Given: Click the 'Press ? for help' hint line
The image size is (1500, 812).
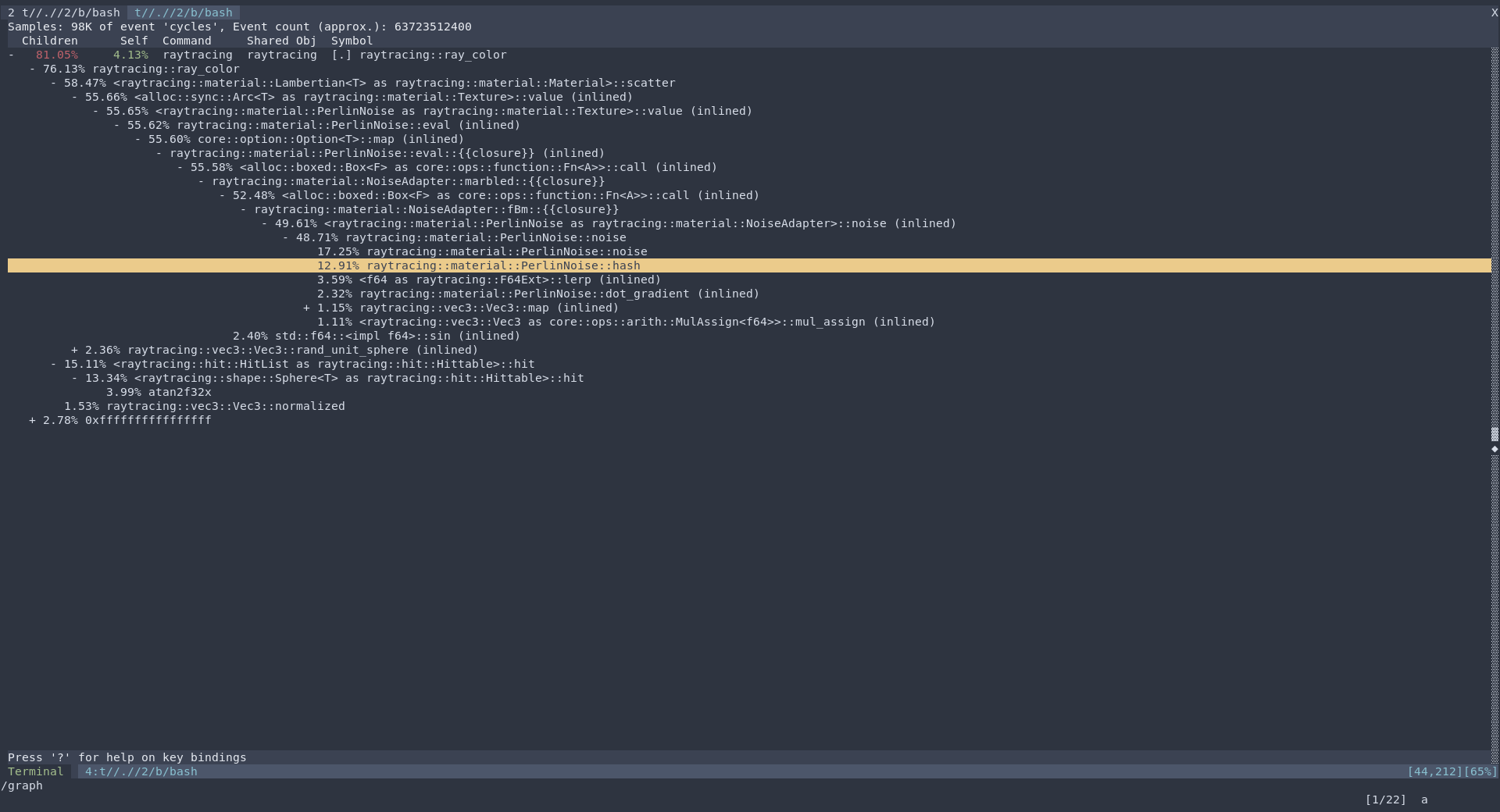Looking at the screenshot, I should click(127, 758).
